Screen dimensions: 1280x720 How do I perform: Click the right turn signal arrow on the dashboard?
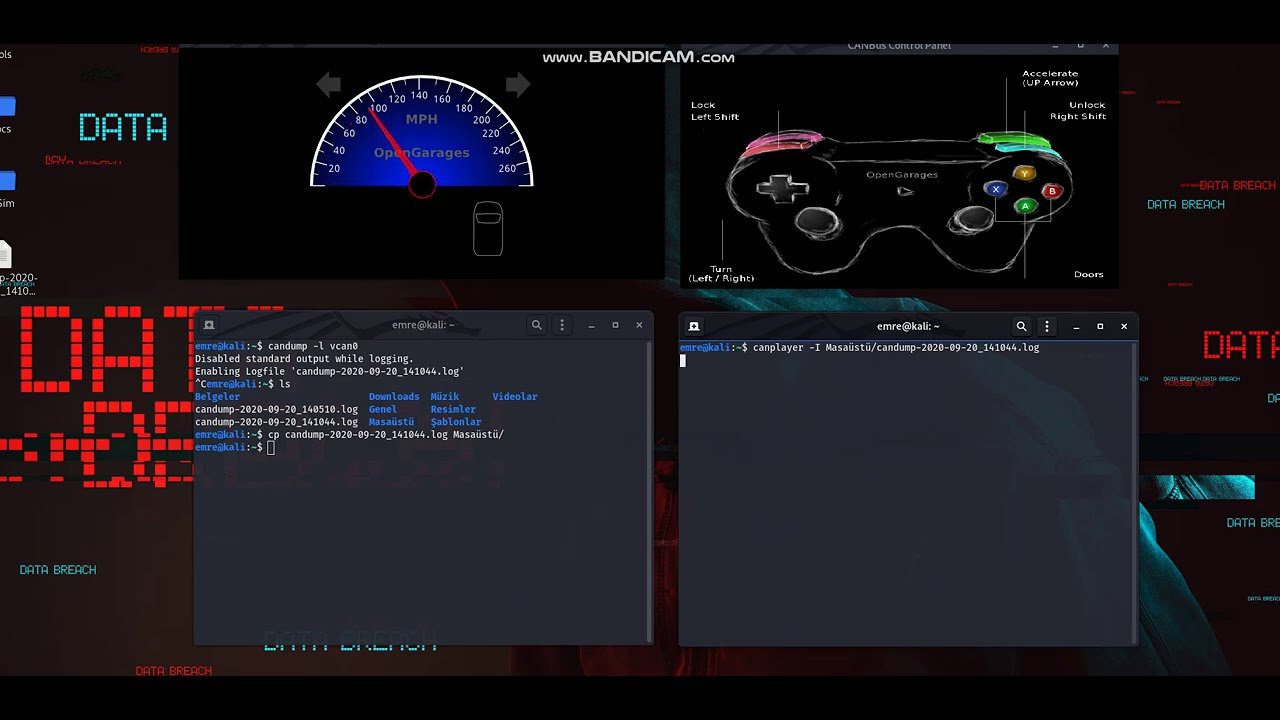click(x=518, y=85)
